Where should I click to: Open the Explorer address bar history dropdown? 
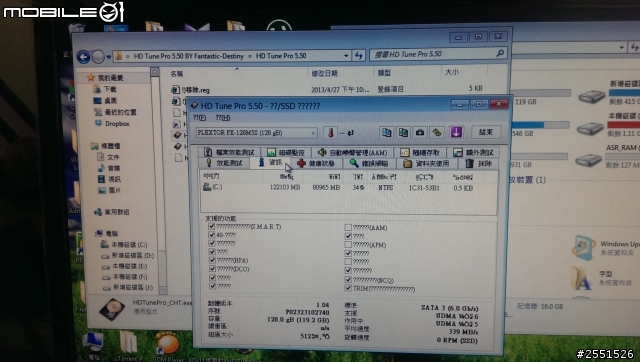(x=346, y=56)
